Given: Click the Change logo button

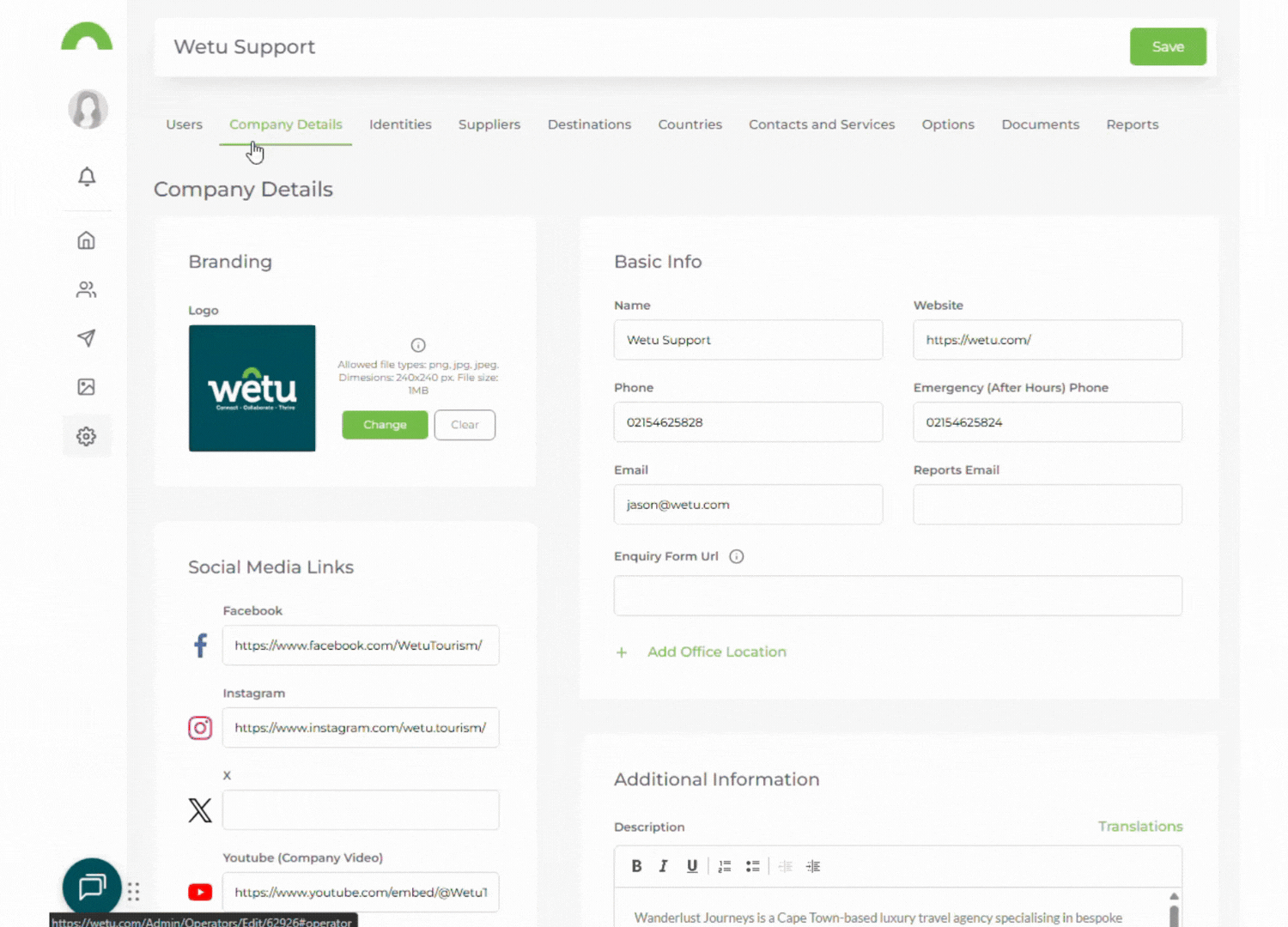Looking at the screenshot, I should point(385,425).
